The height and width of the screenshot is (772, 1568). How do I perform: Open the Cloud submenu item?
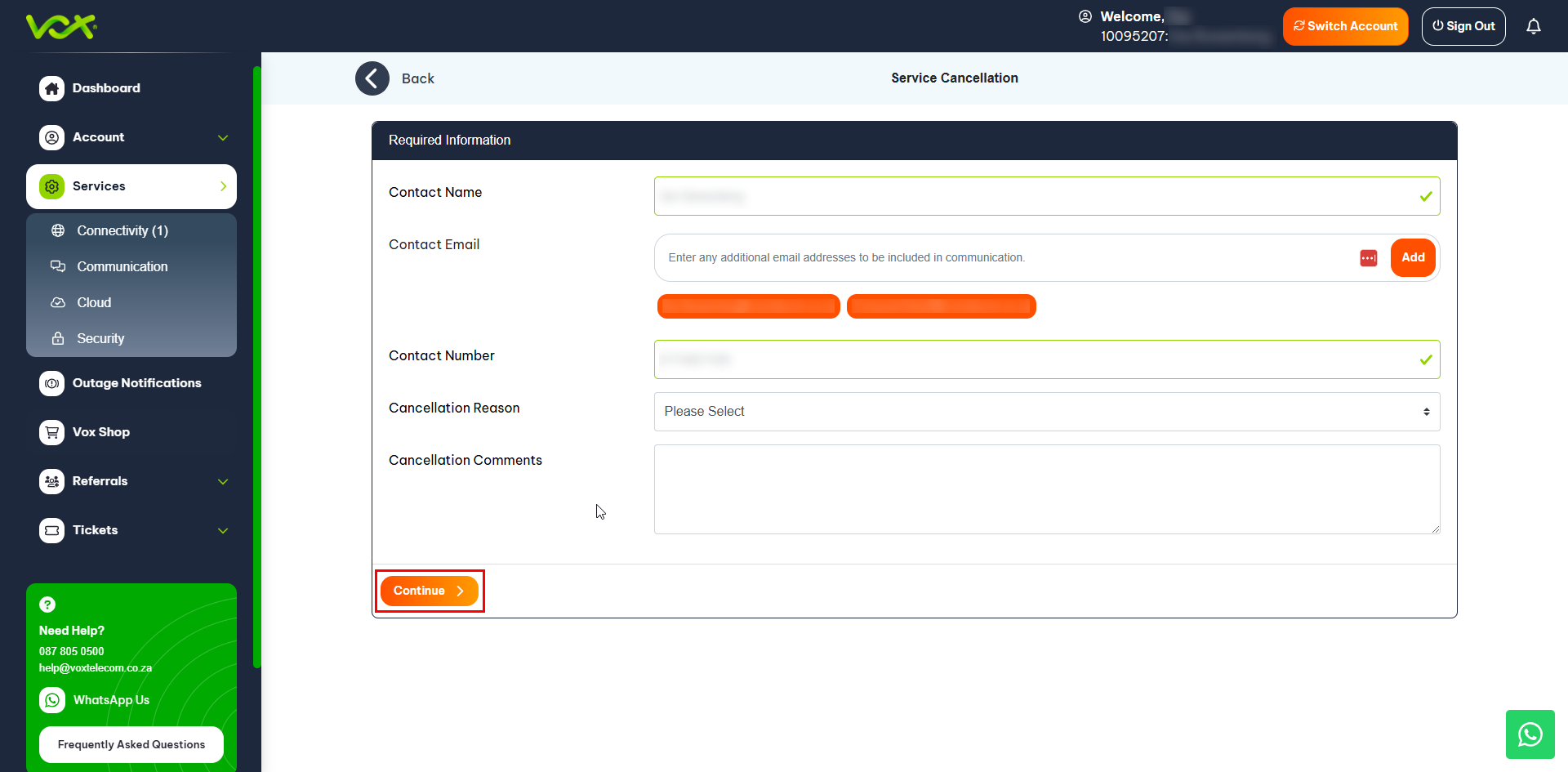tap(94, 302)
